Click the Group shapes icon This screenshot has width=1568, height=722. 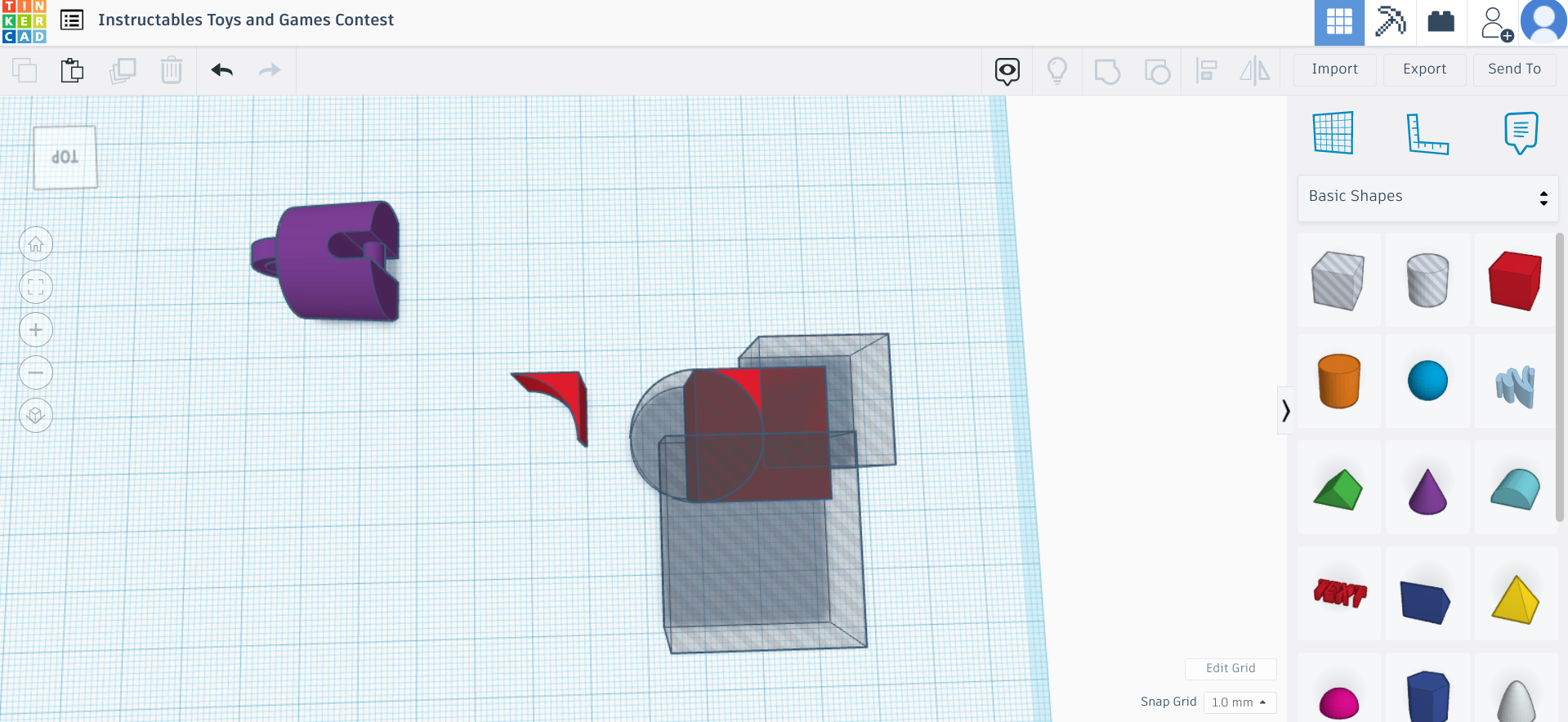point(1107,71)
